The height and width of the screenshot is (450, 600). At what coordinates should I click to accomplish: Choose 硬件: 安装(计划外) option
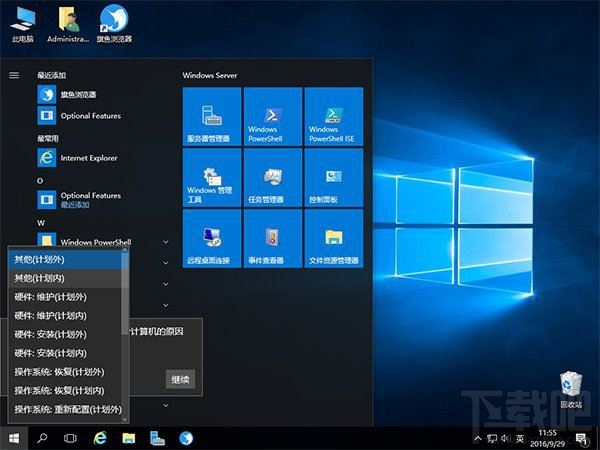(65, 334)
